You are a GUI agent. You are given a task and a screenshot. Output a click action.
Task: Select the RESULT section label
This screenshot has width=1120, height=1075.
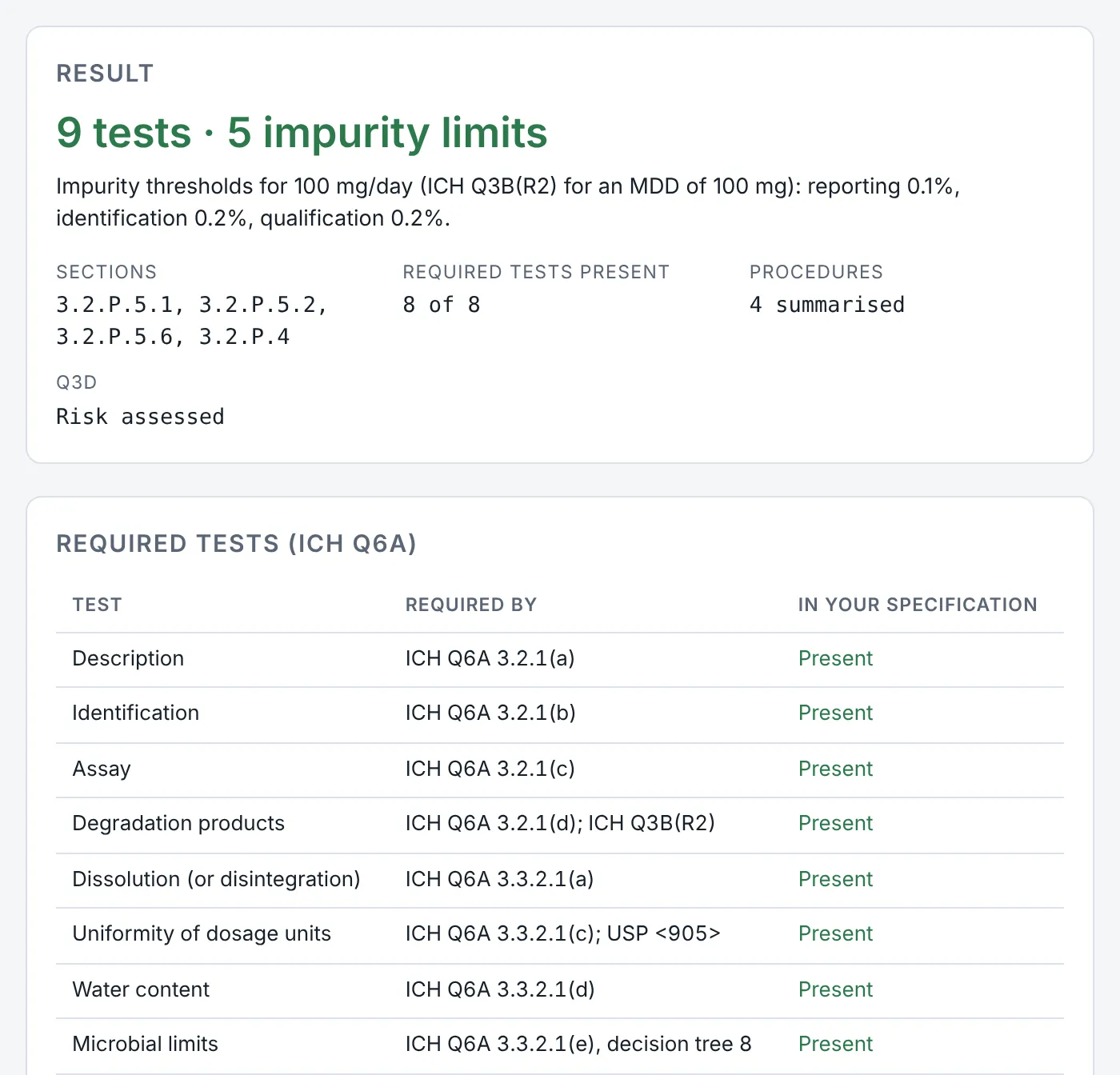coord(105,74)
